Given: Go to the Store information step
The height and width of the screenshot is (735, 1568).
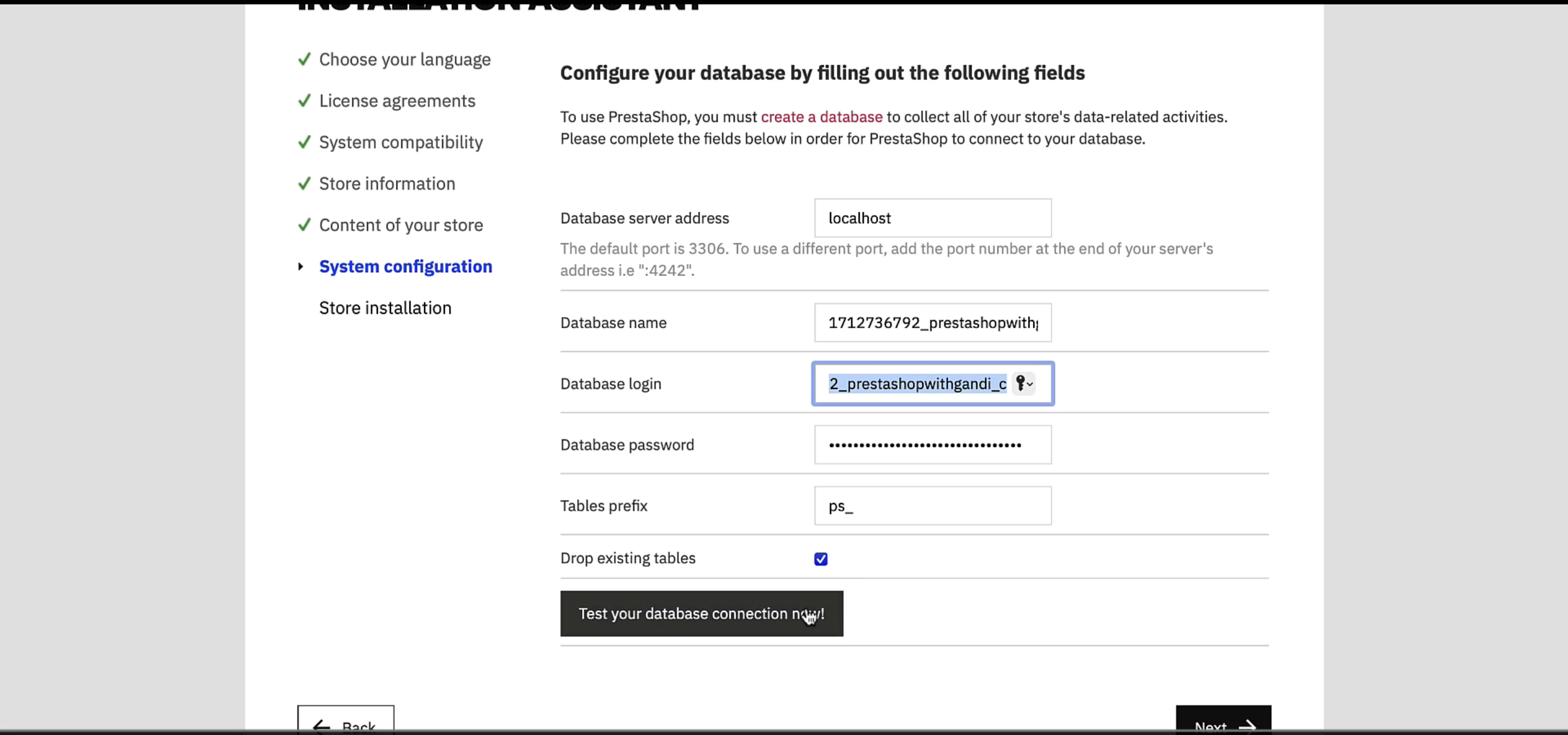Looking at the screenshot, I should pos(387,183).
